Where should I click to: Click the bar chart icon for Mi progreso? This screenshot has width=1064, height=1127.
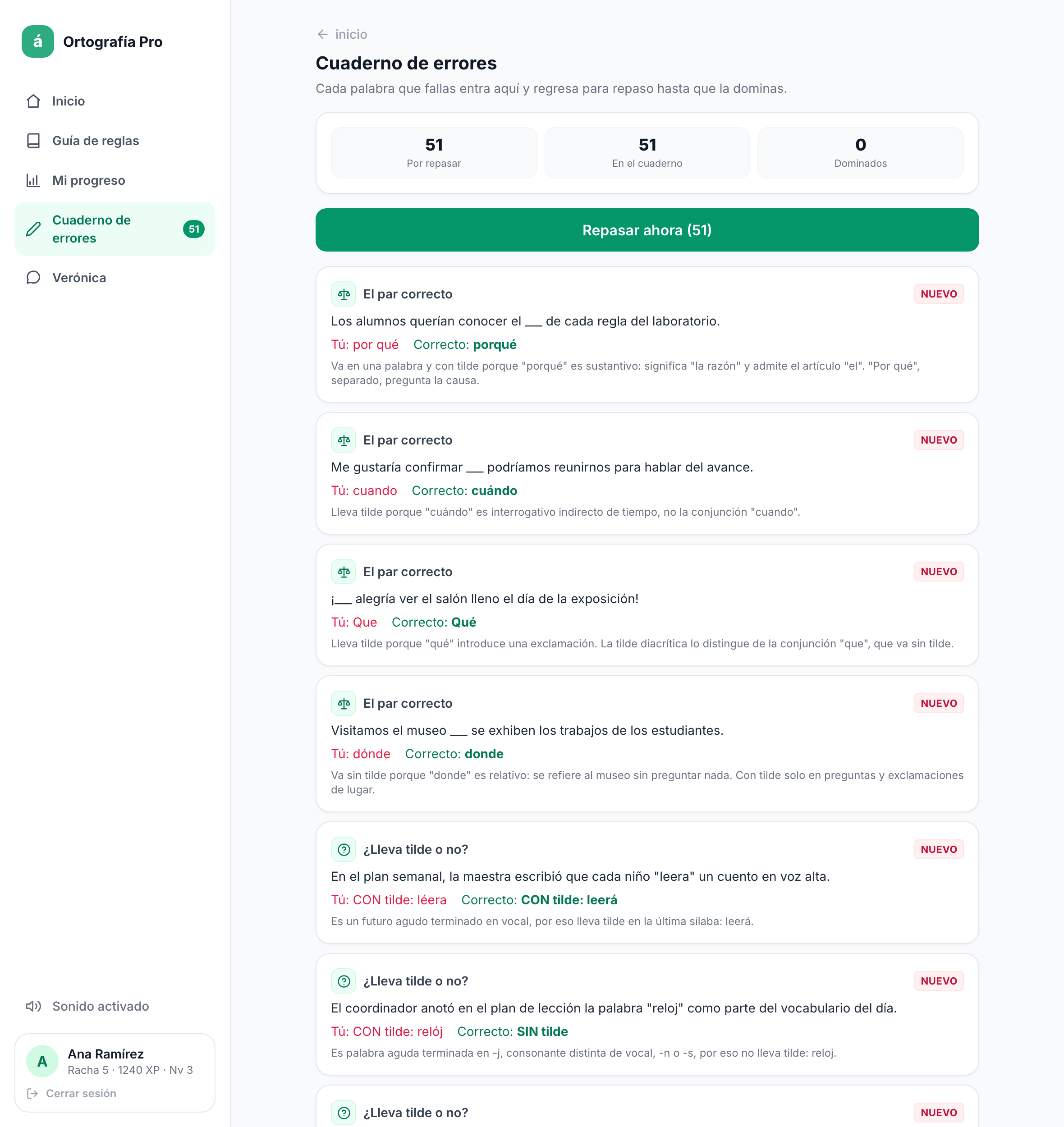pos(33,180)
